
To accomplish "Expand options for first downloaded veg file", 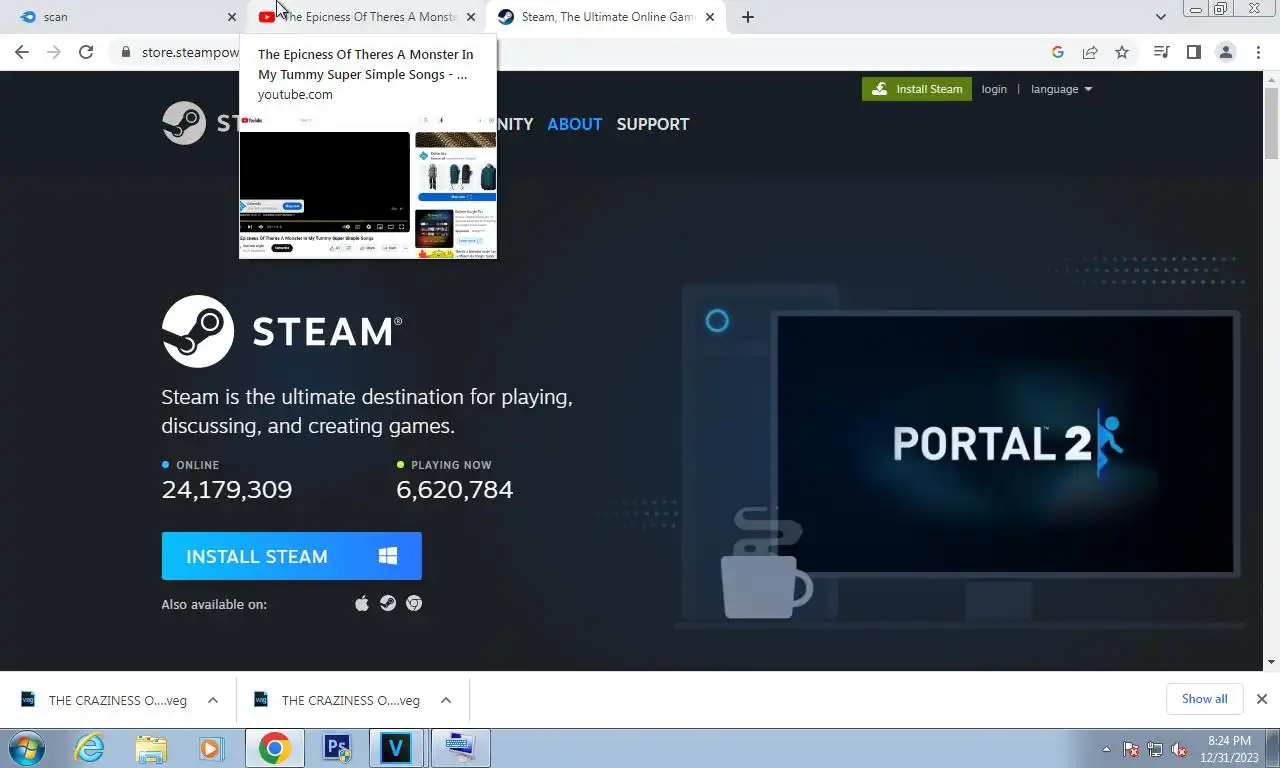I will (213, 700).
